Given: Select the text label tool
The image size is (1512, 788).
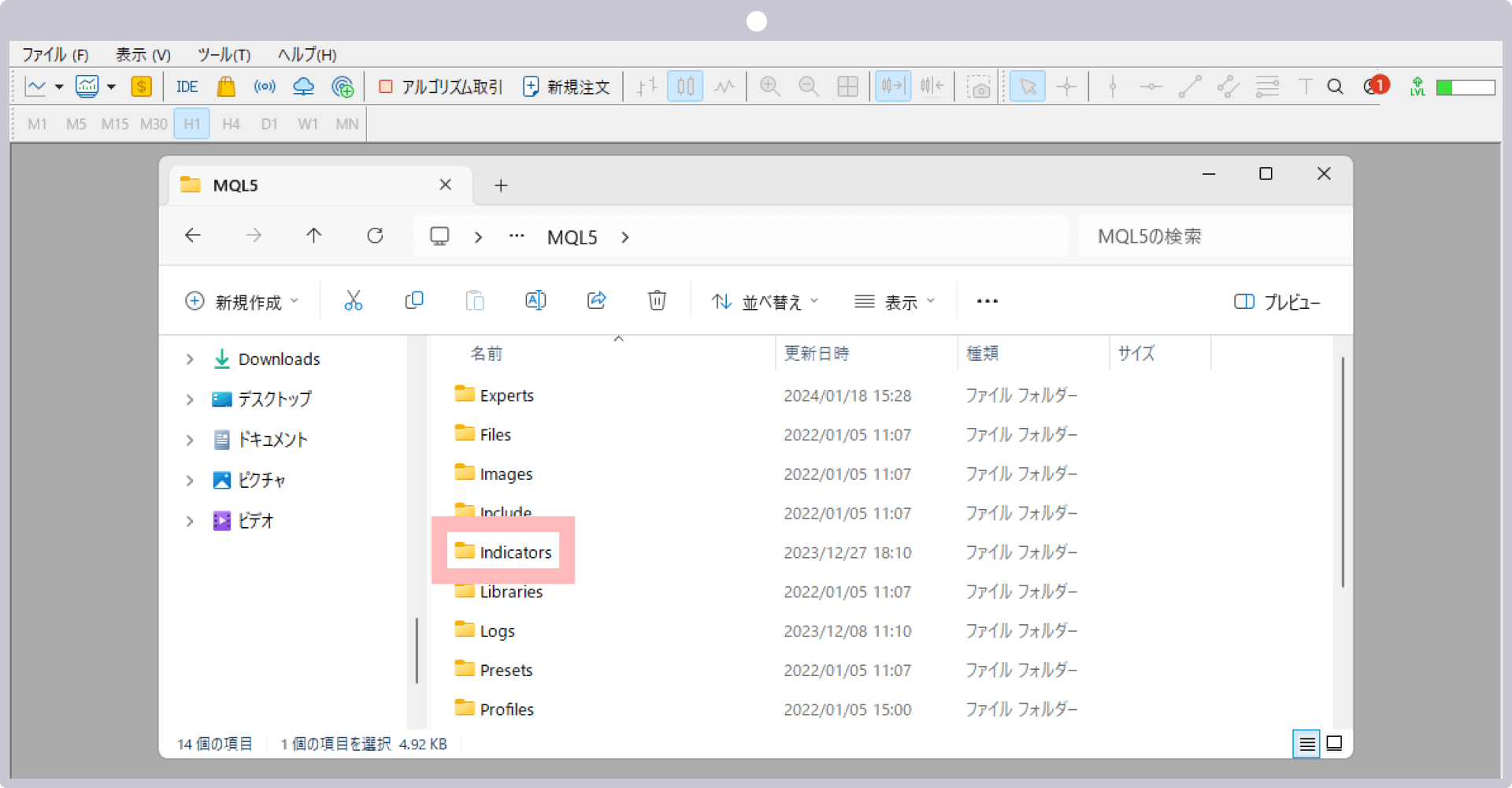Looking at the screenshot, I should (1305, 87).
